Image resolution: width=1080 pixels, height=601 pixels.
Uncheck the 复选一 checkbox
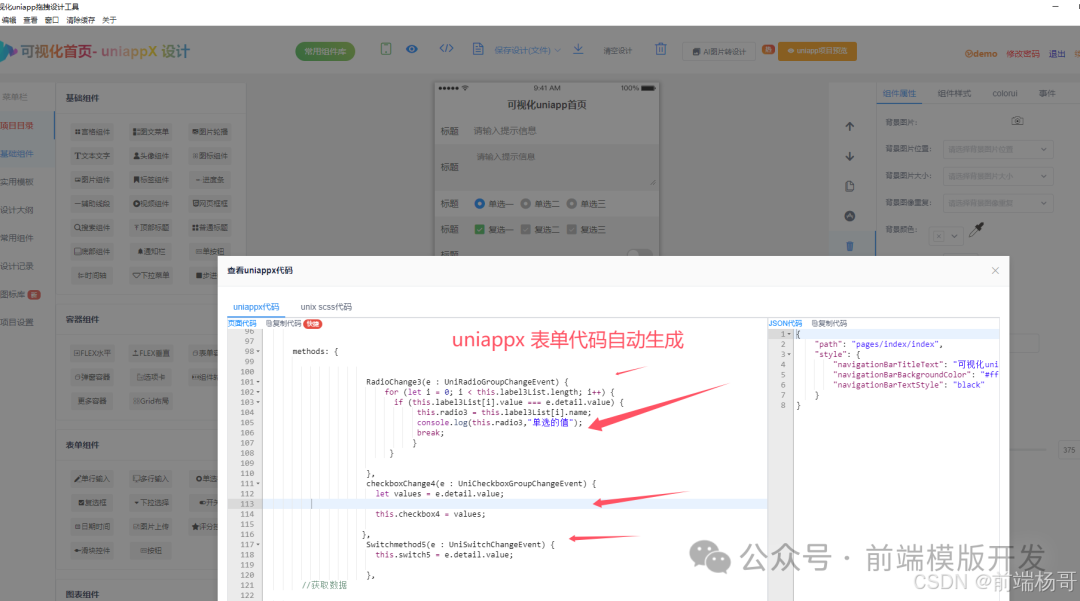pyautogui.click(x=479, y=229)
